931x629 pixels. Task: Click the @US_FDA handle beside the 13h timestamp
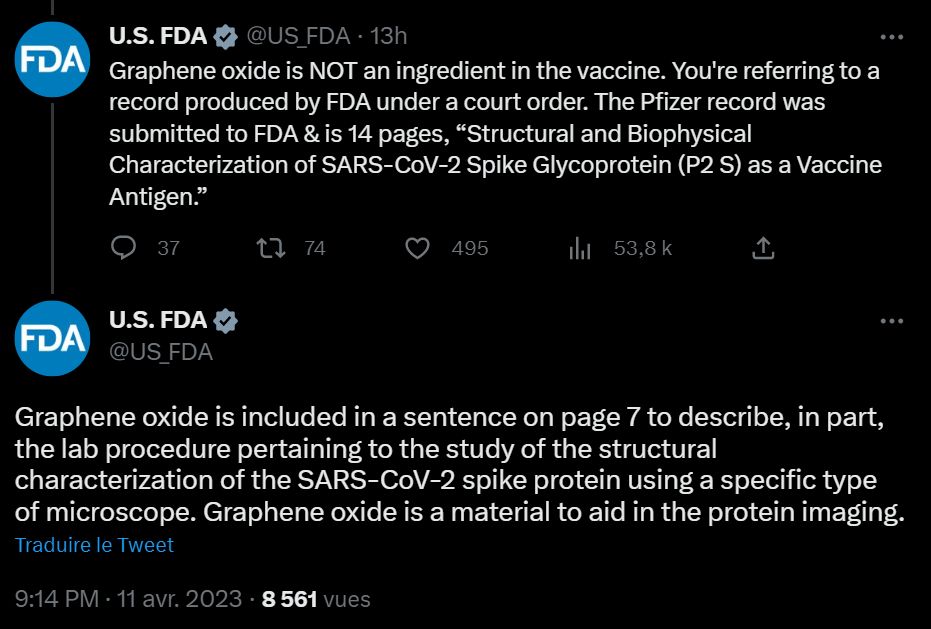click(x=298, y=37)
